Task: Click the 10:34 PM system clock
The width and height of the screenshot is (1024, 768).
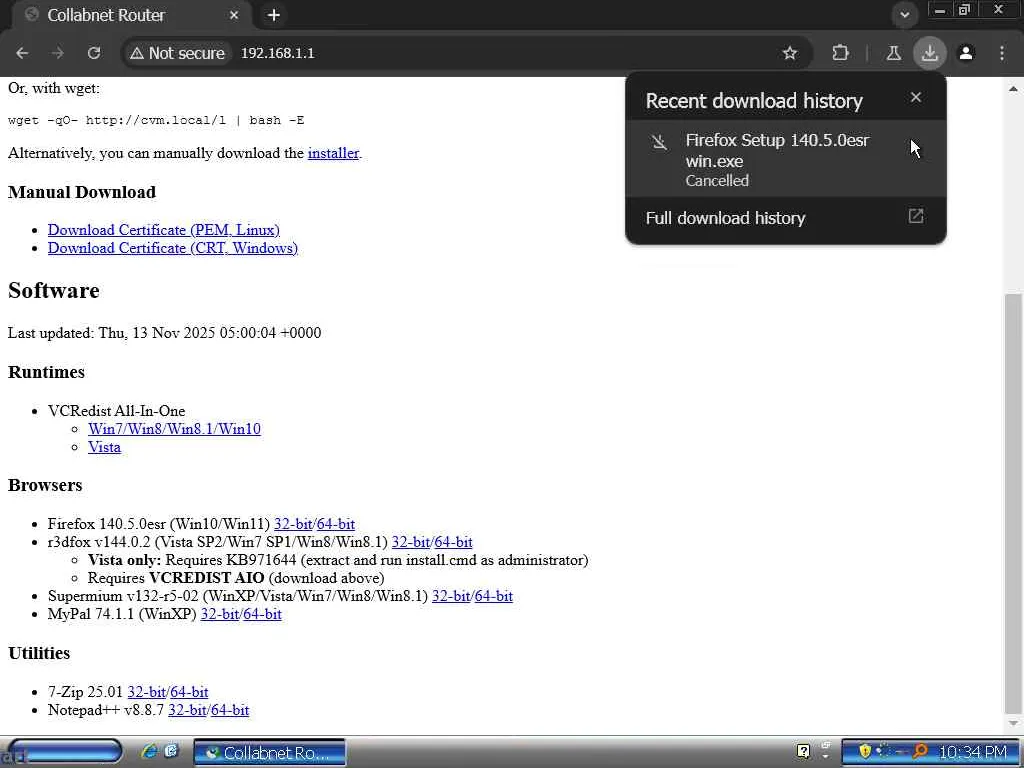Action: pos(972,752)
